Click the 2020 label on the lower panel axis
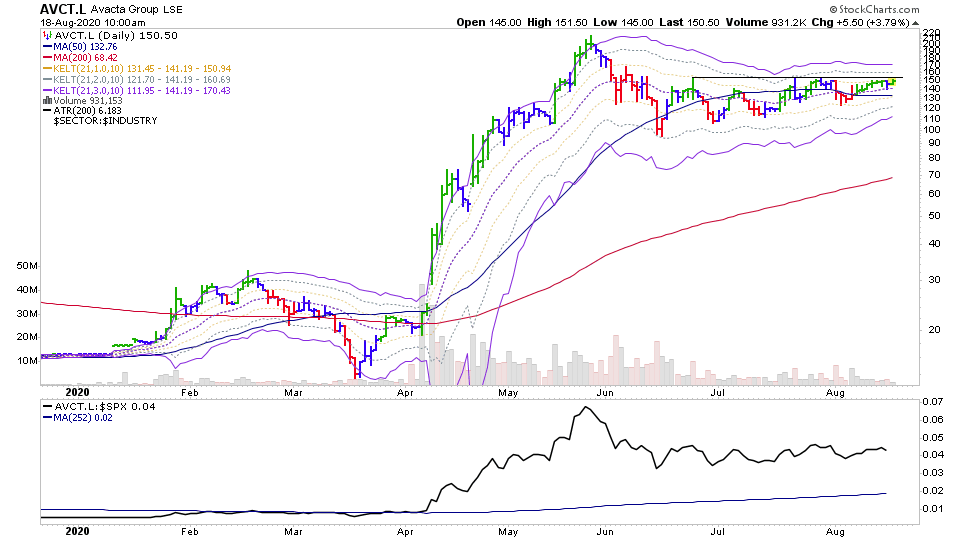The height and width of the screenshot is (540, 960). [78, 531]
